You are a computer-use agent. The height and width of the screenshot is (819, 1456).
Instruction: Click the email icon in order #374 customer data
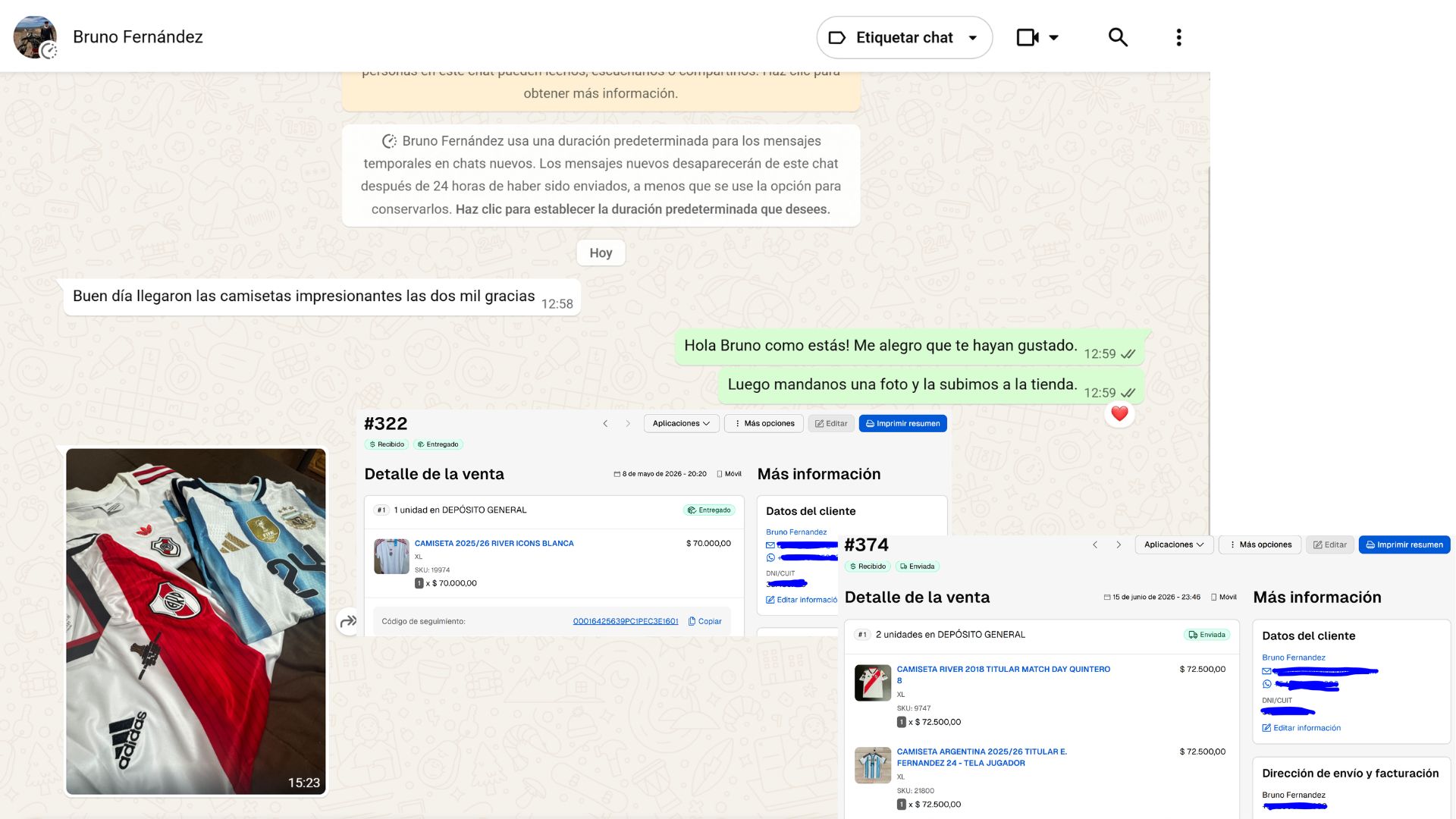coord(1266,671)
